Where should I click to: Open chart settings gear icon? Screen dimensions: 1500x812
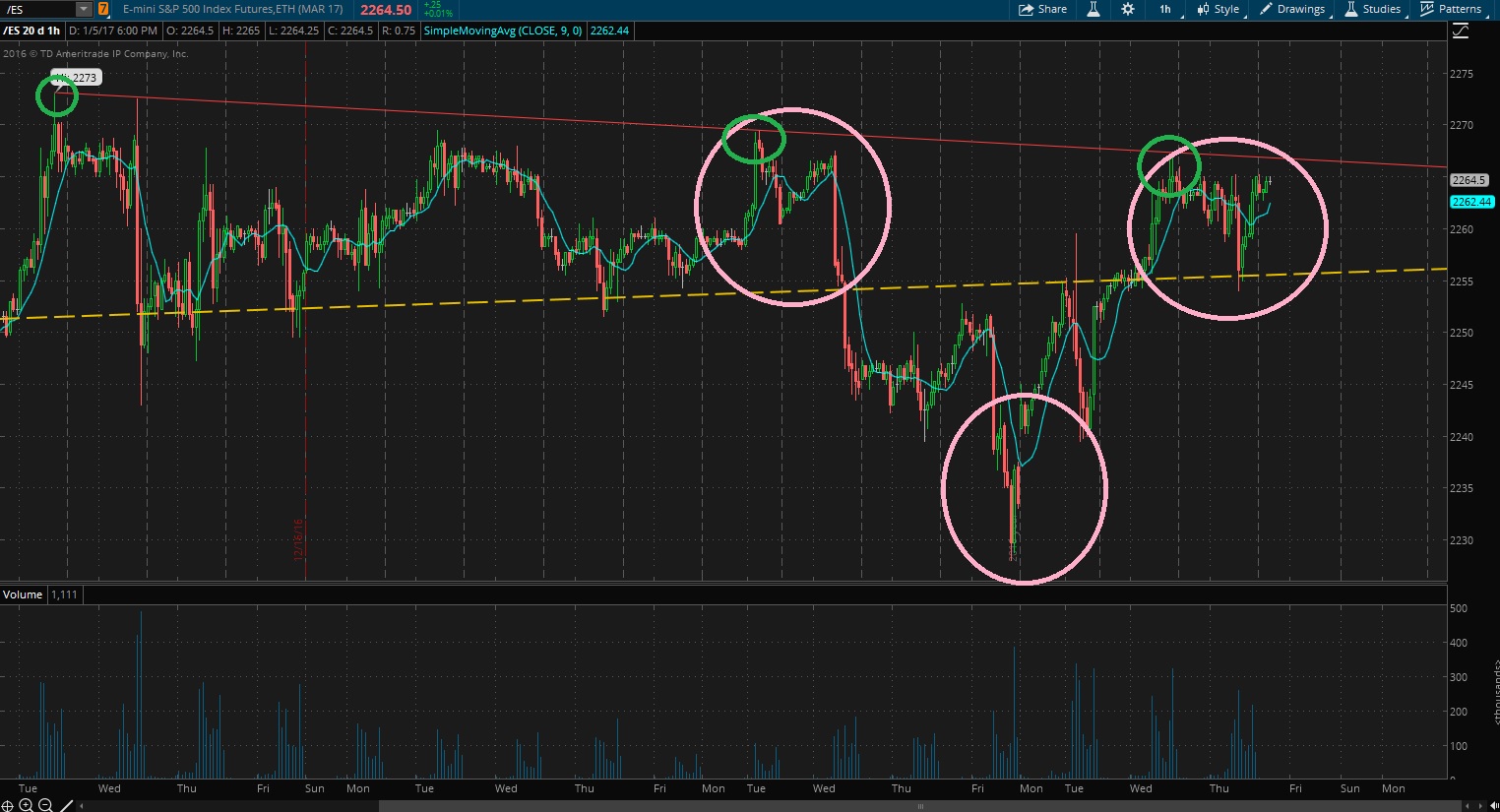coord(1128,9)
